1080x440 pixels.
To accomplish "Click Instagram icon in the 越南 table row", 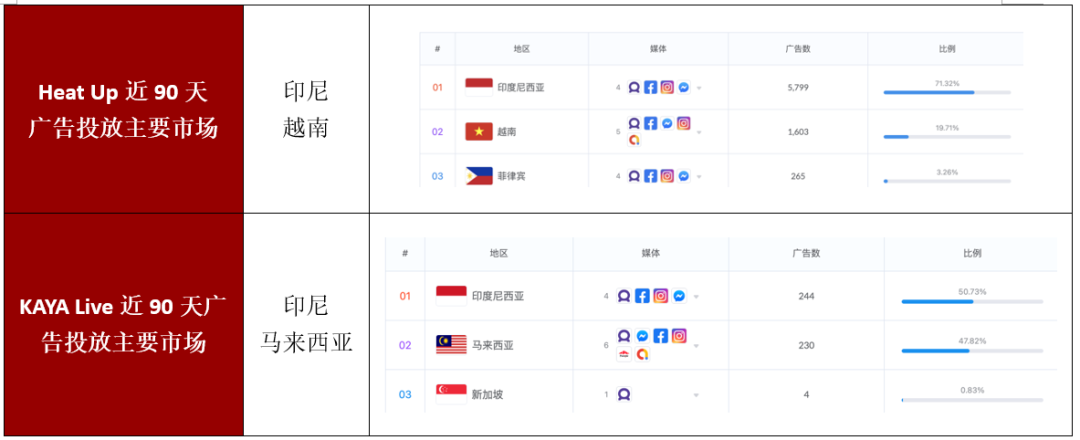I will click(x=683, y=123).
